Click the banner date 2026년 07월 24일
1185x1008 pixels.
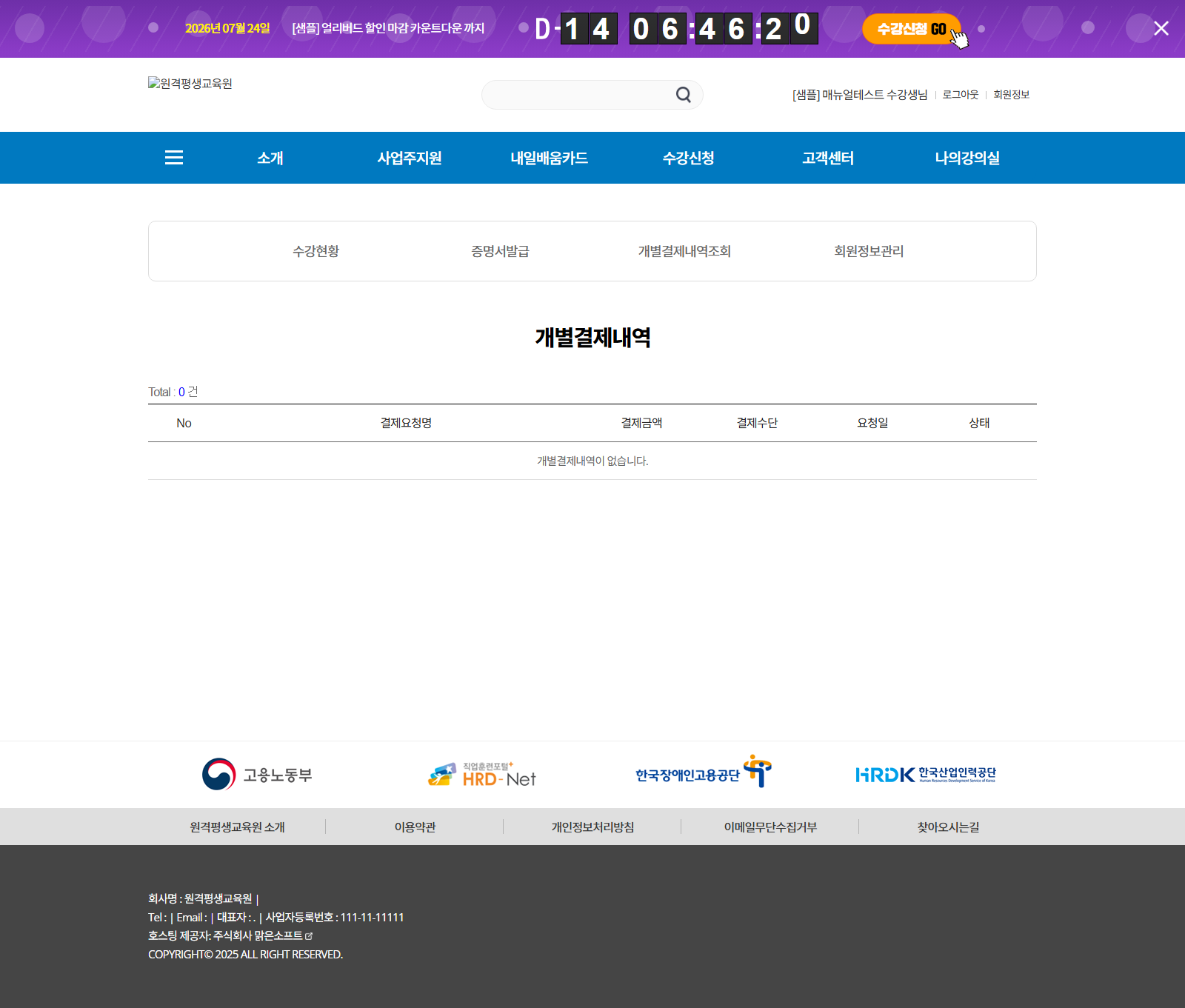click(227, 28)
